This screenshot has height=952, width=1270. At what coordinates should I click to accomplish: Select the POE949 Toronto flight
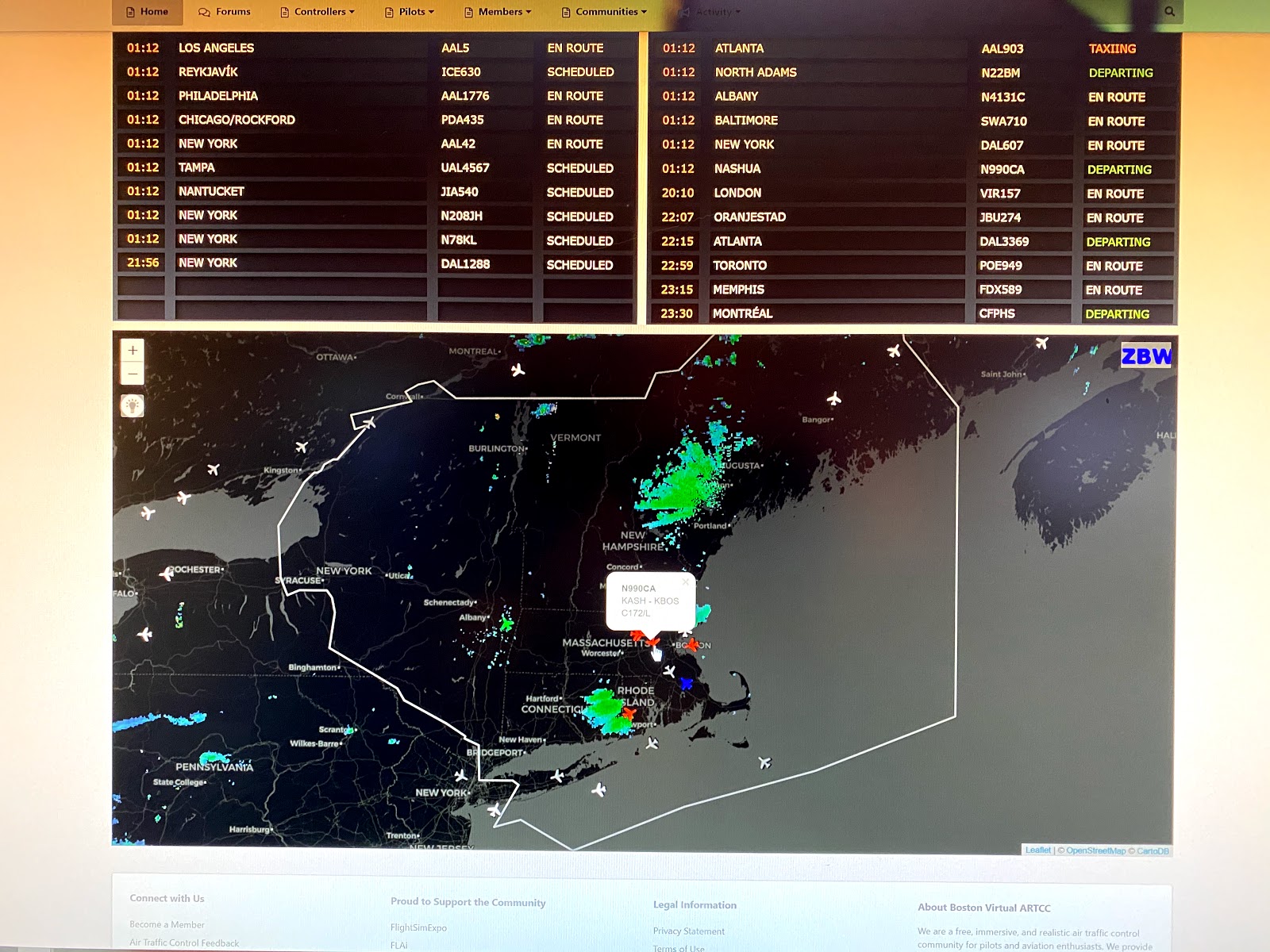(x=914, y=266)
